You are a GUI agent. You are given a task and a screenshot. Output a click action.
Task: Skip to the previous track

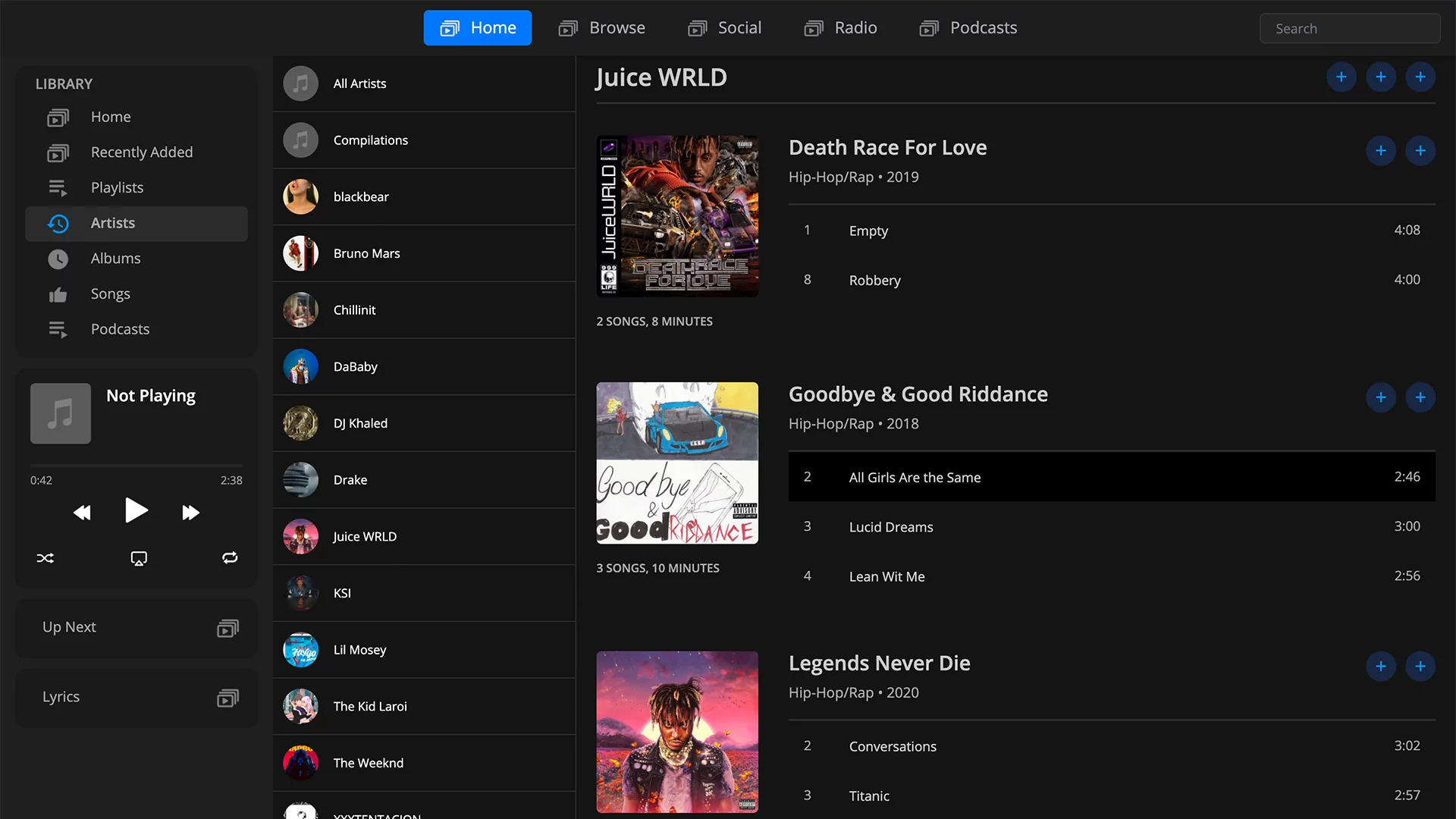(x=82, y=513)
